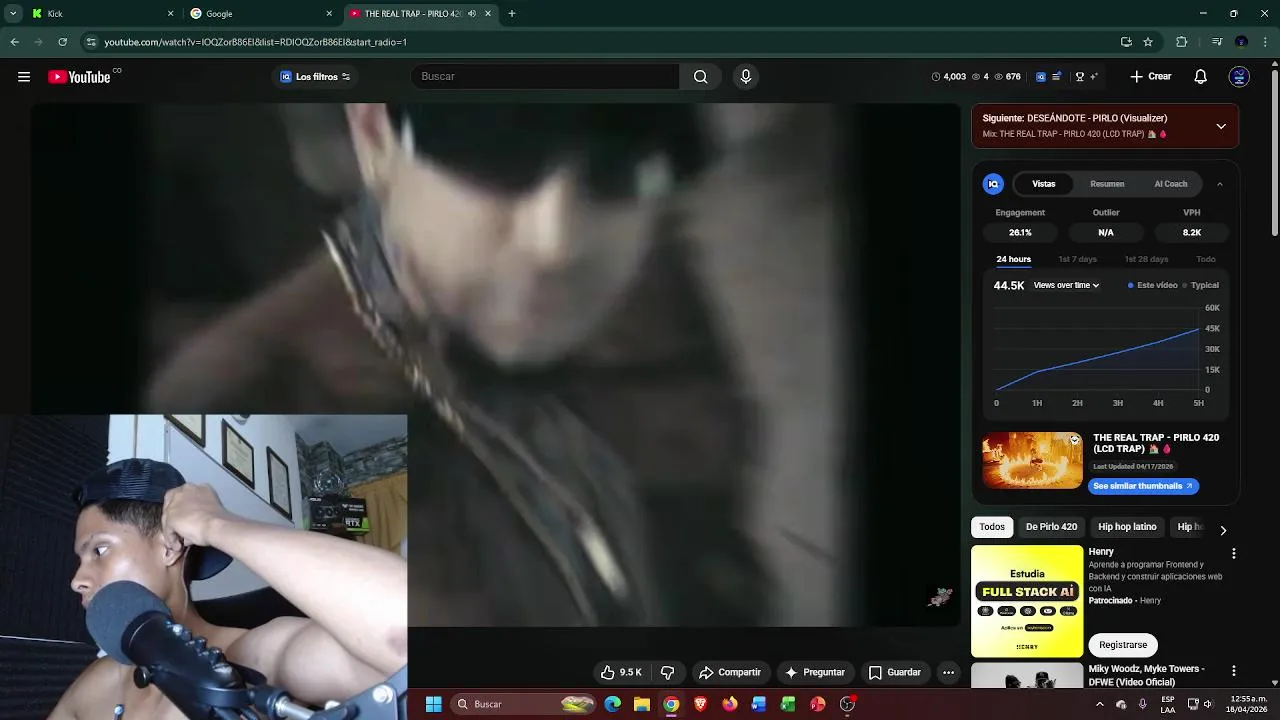Click the Compartir share button
1280x720 pixels.
[x=730, y=673]
